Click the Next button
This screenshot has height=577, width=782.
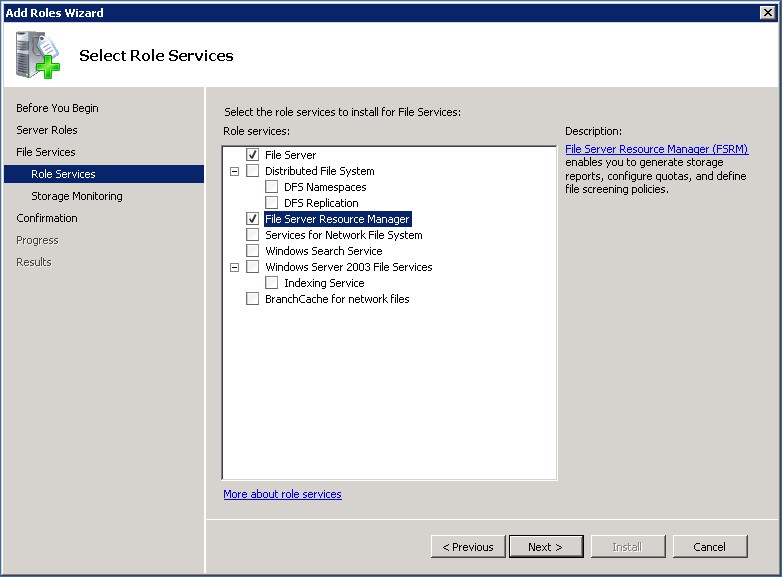[545, 547]
